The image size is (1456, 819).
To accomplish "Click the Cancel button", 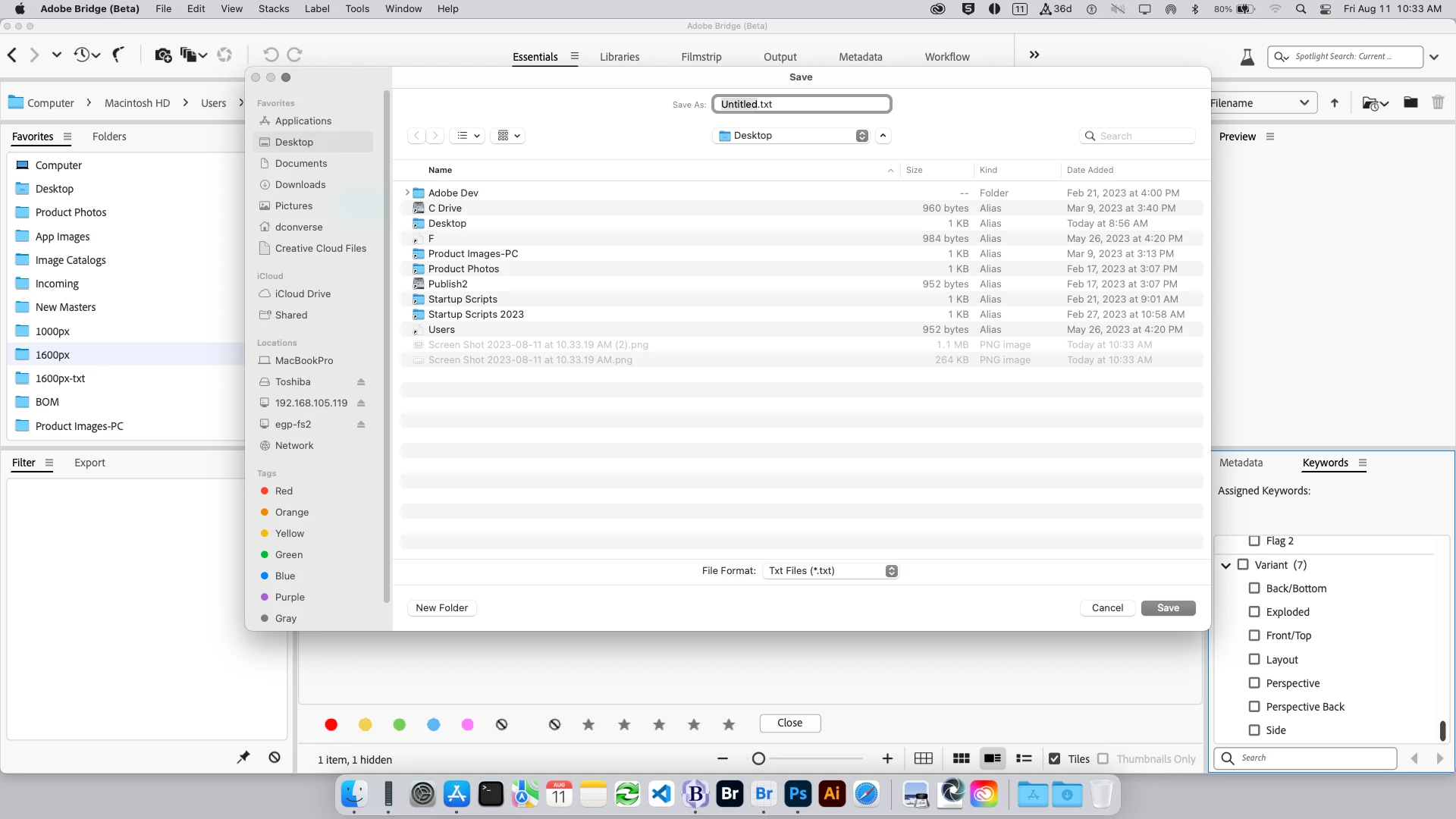I will (x=1107, y=608).
